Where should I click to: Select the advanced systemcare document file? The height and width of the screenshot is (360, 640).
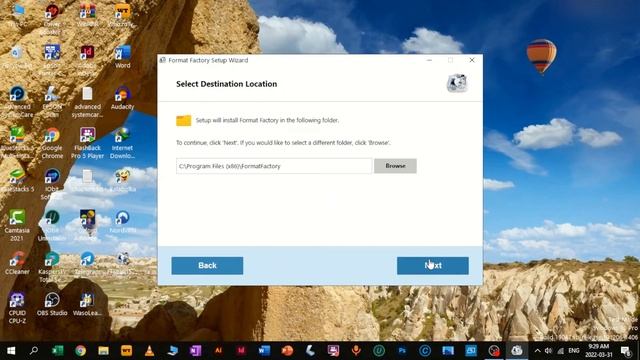pyautogui.click(x=87, y=102)
